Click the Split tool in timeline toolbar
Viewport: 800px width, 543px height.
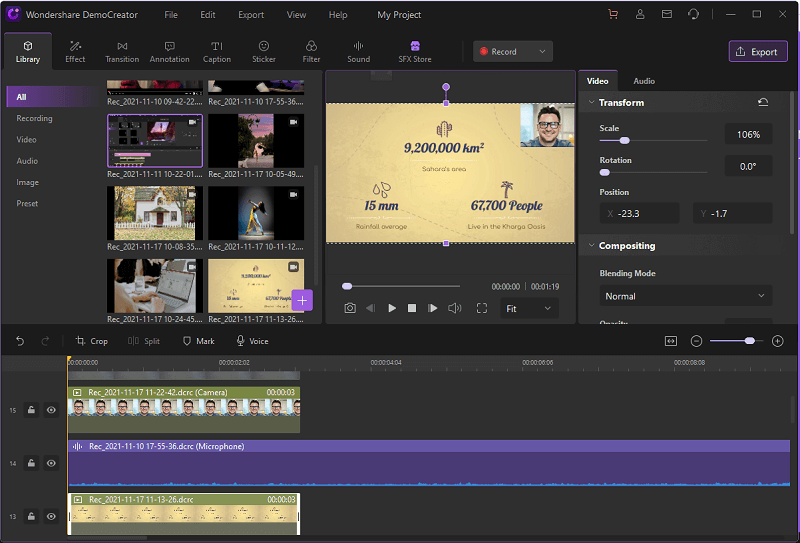(144, 341)
